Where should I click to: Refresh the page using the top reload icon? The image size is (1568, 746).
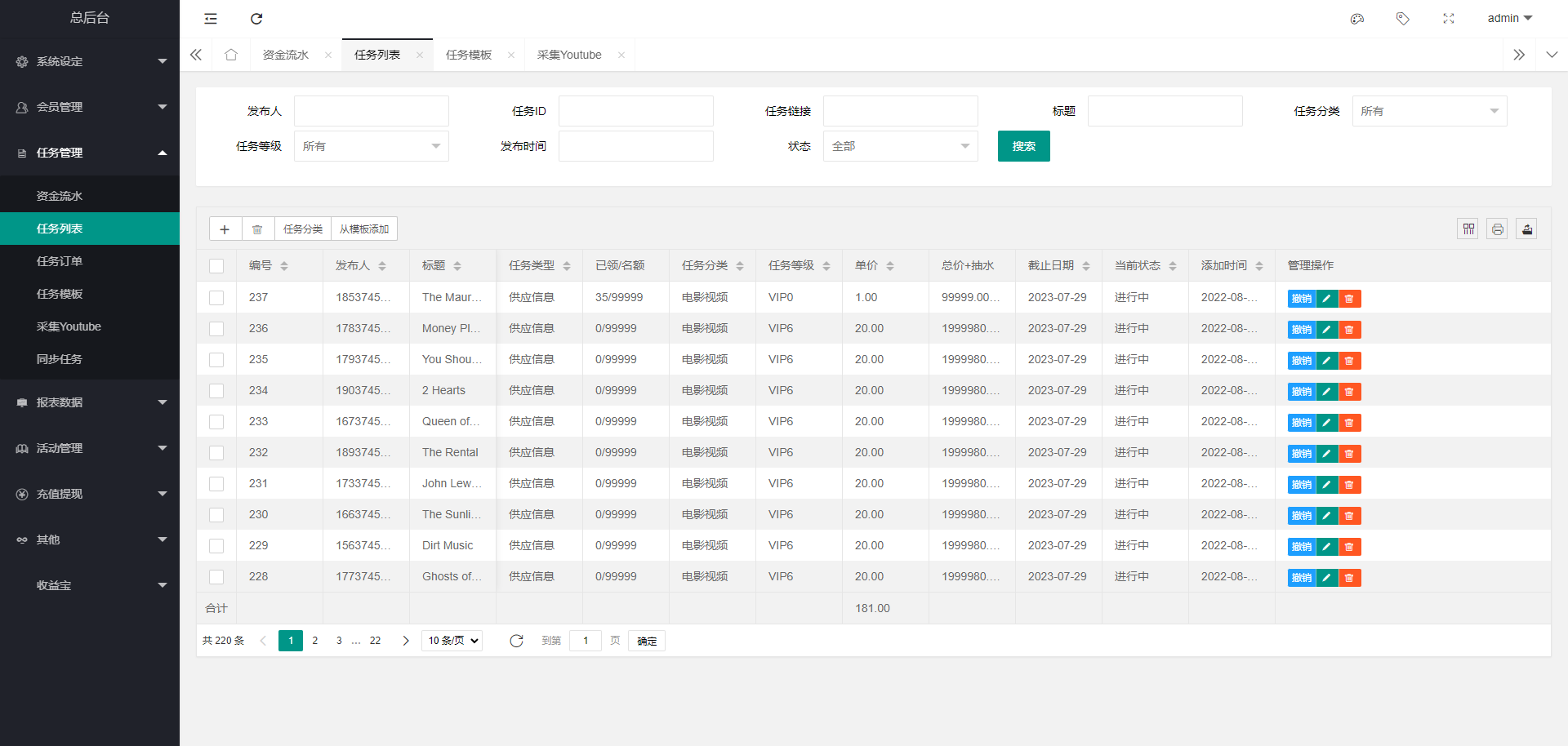[x=256, y=19]
